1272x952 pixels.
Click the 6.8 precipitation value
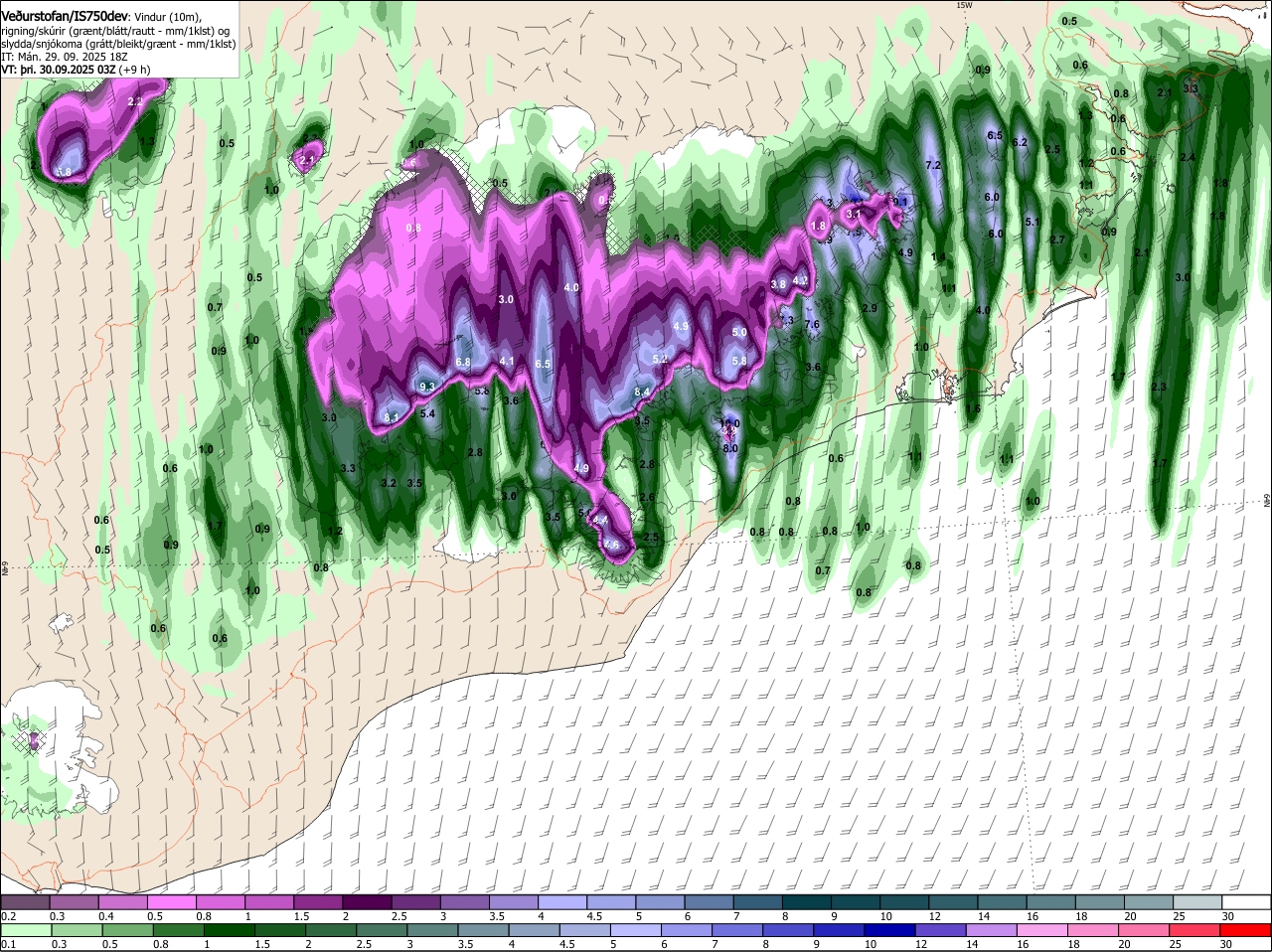click(x=463, y=362)
